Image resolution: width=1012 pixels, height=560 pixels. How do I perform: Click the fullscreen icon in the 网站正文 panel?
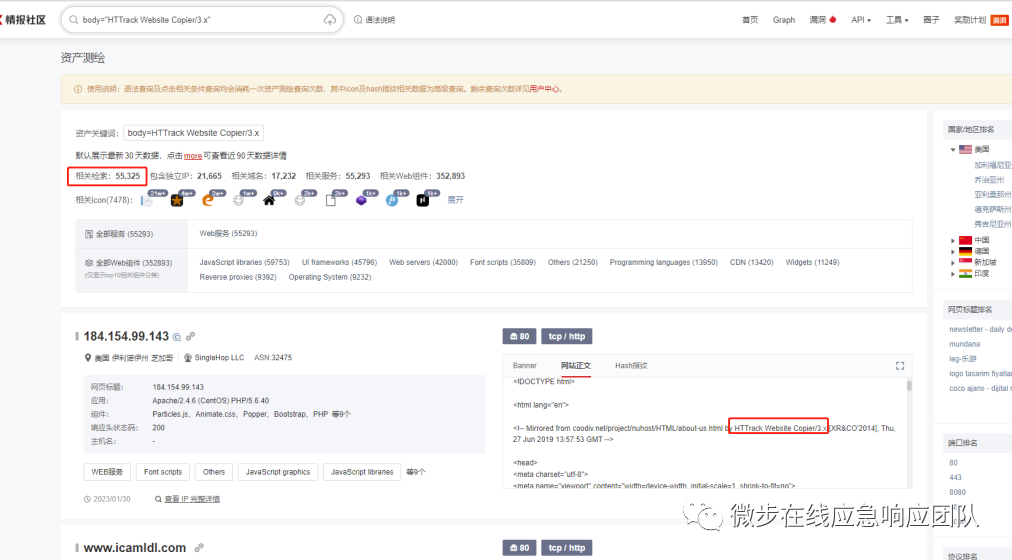click(x=900, y=366)
